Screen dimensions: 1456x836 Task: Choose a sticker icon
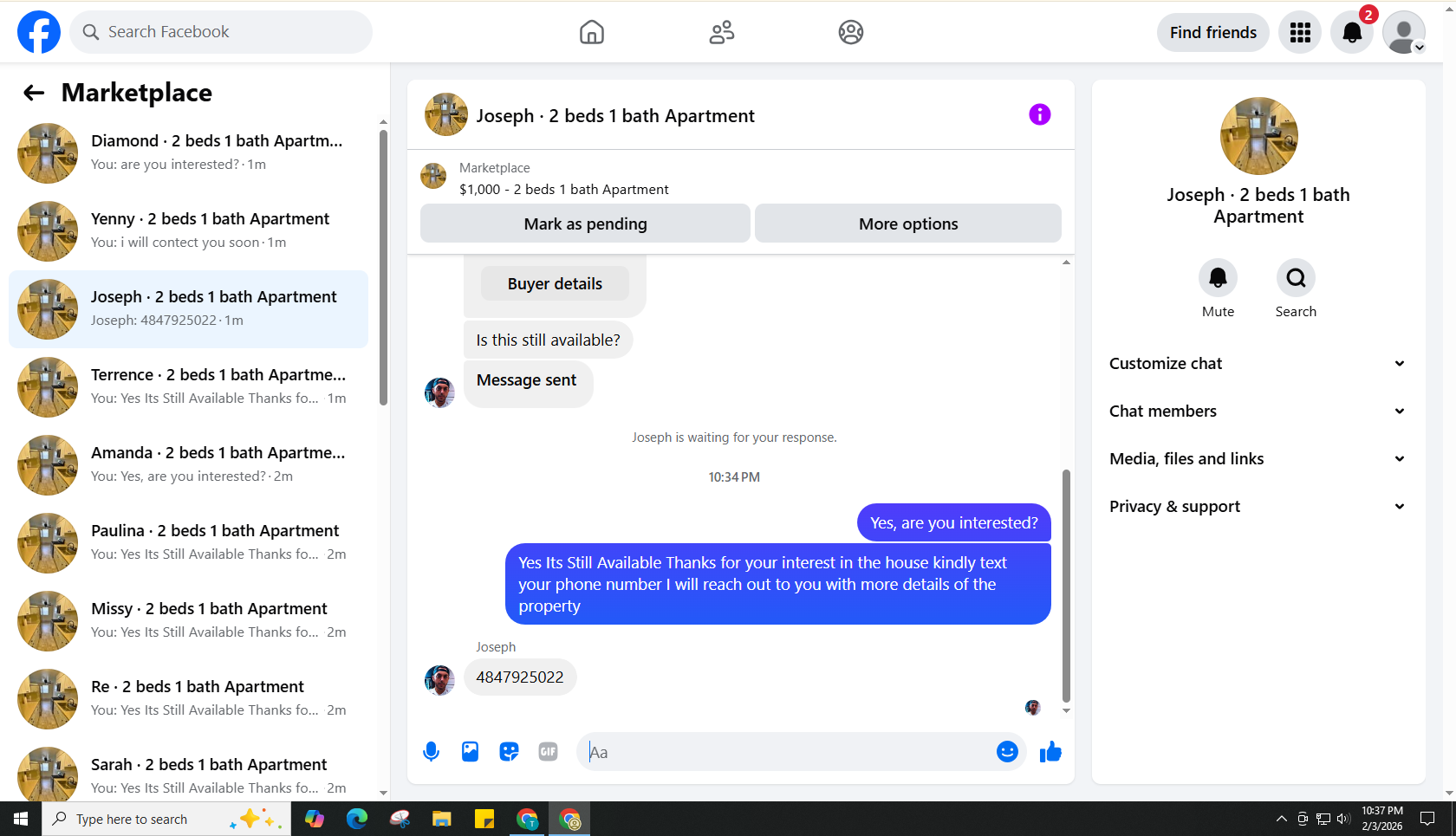[x=509, y=752]
